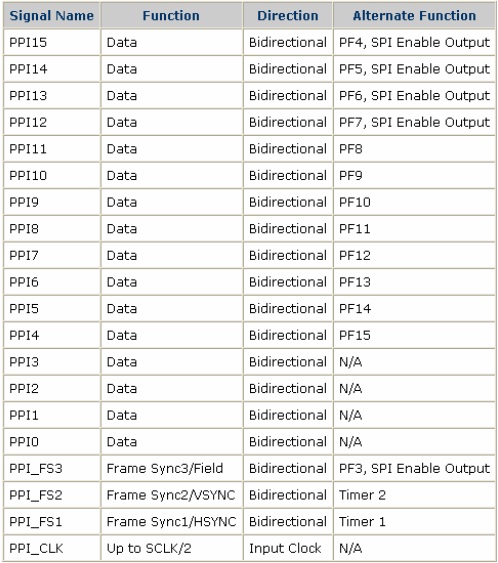Select the PPI9 signal name cell
The height and width of the screenshot is (563, 498).
coord(52,202)
